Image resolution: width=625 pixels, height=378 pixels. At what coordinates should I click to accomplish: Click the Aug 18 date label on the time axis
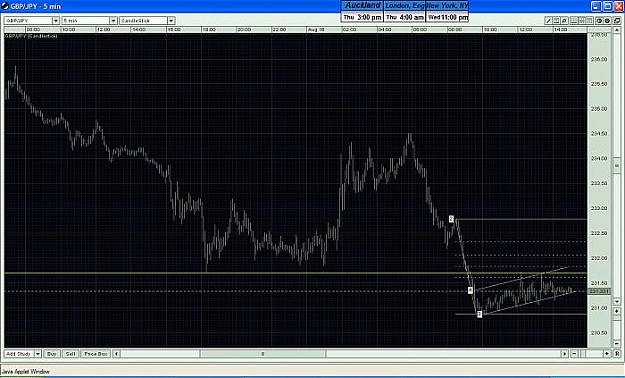pos(316,30)
